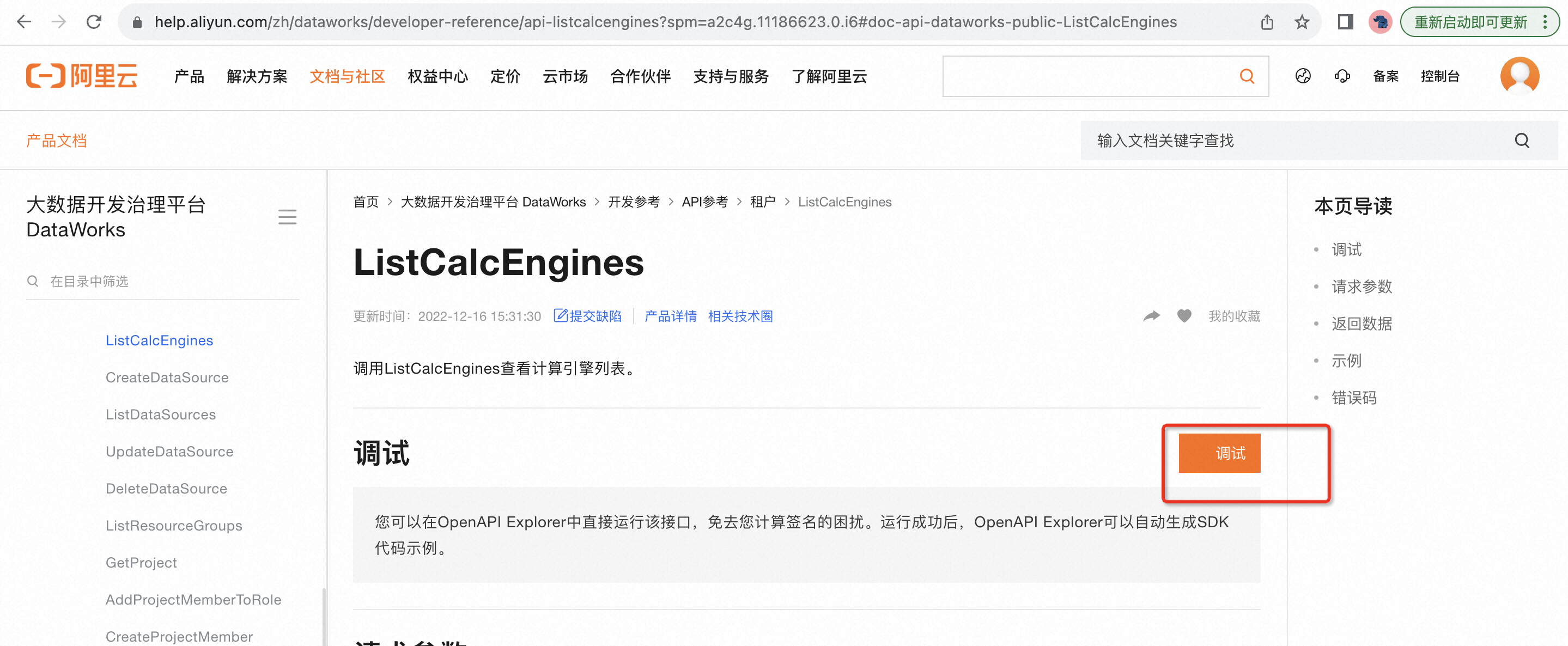Open the 了解阿里云 menu
Screen dimensions: 1568x646
pyautogui.click(x=829, y=77)
